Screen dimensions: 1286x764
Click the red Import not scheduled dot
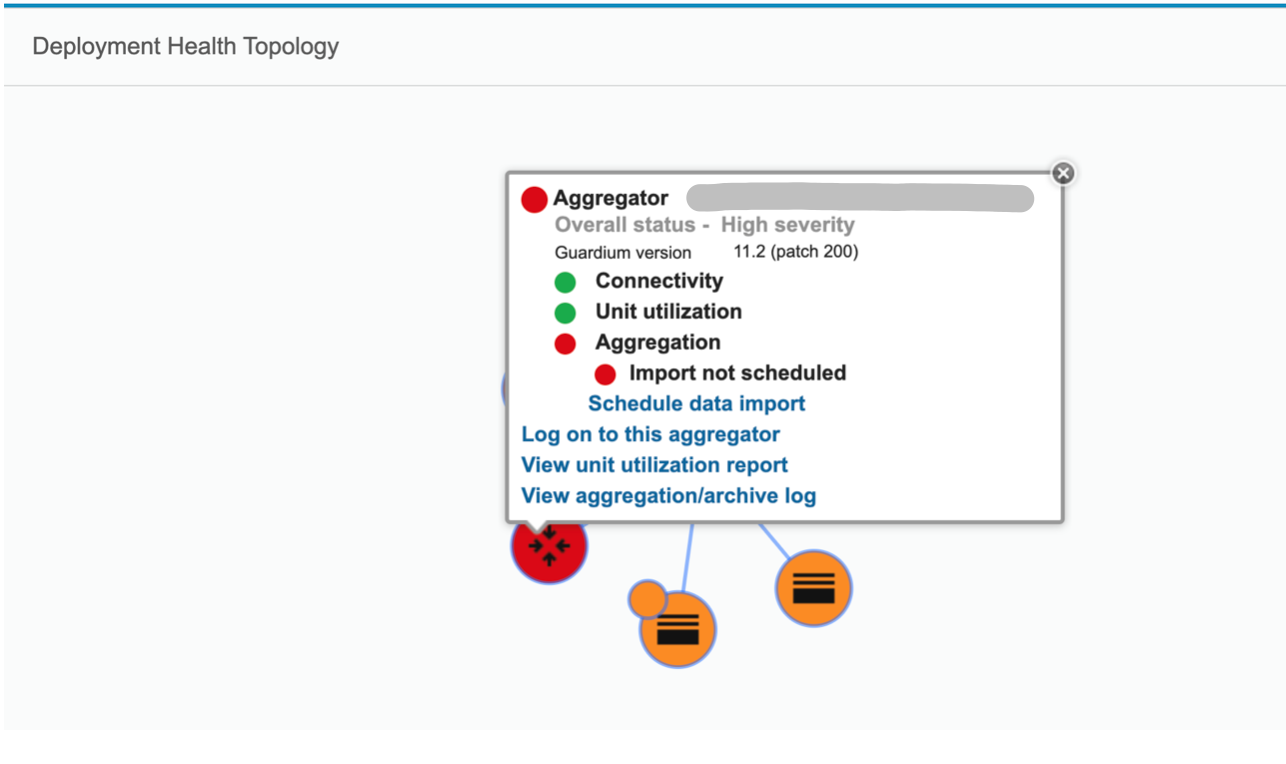click(605, 375)
